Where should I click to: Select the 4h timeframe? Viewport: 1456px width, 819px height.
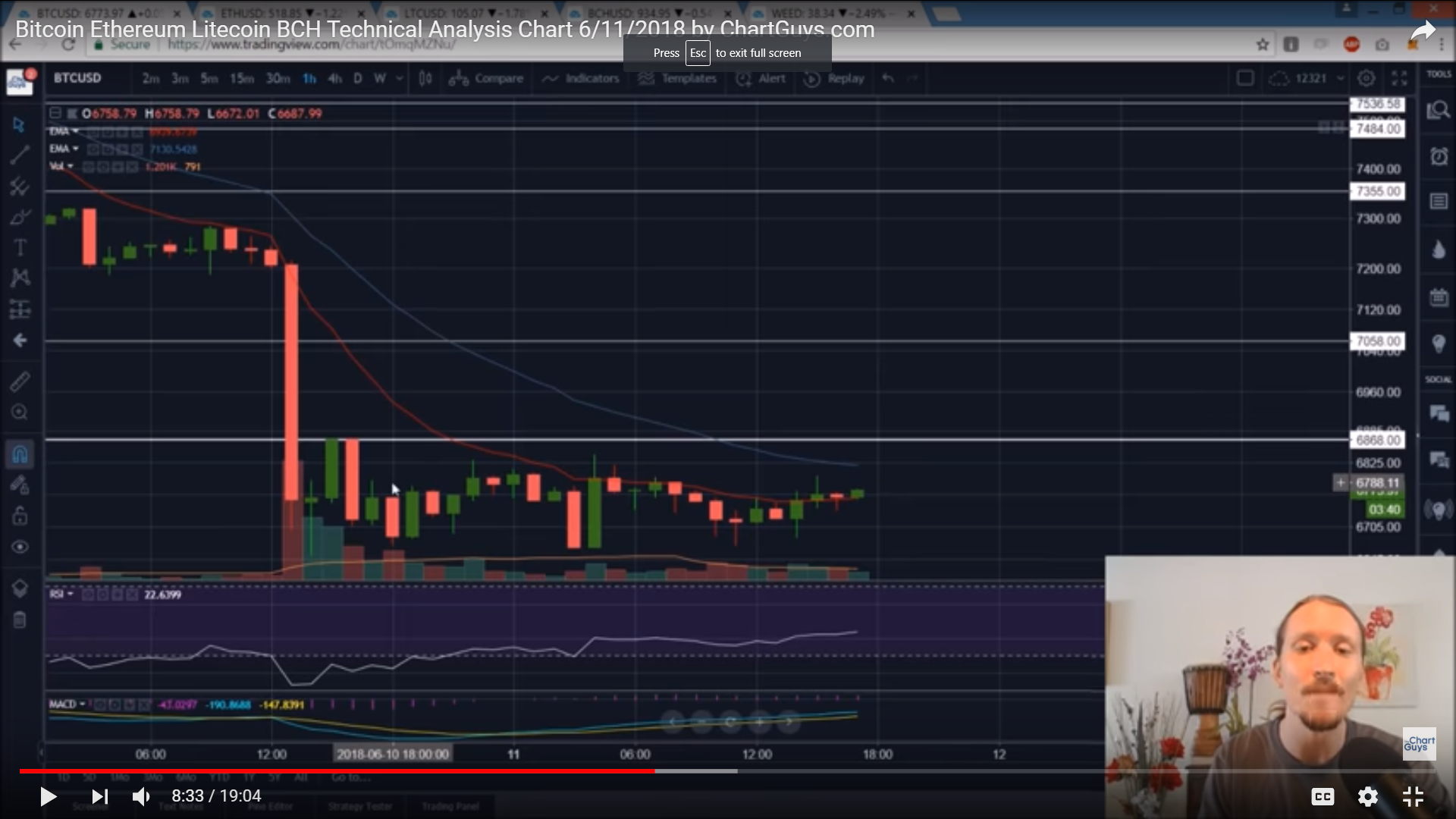pos(334,78)
